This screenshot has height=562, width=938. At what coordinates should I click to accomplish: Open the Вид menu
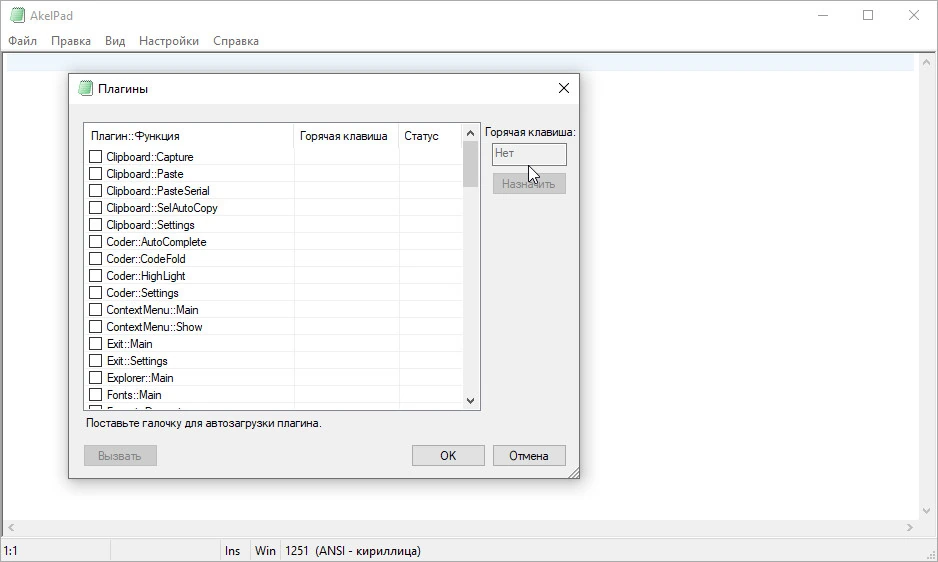click(x=115, y=41)
